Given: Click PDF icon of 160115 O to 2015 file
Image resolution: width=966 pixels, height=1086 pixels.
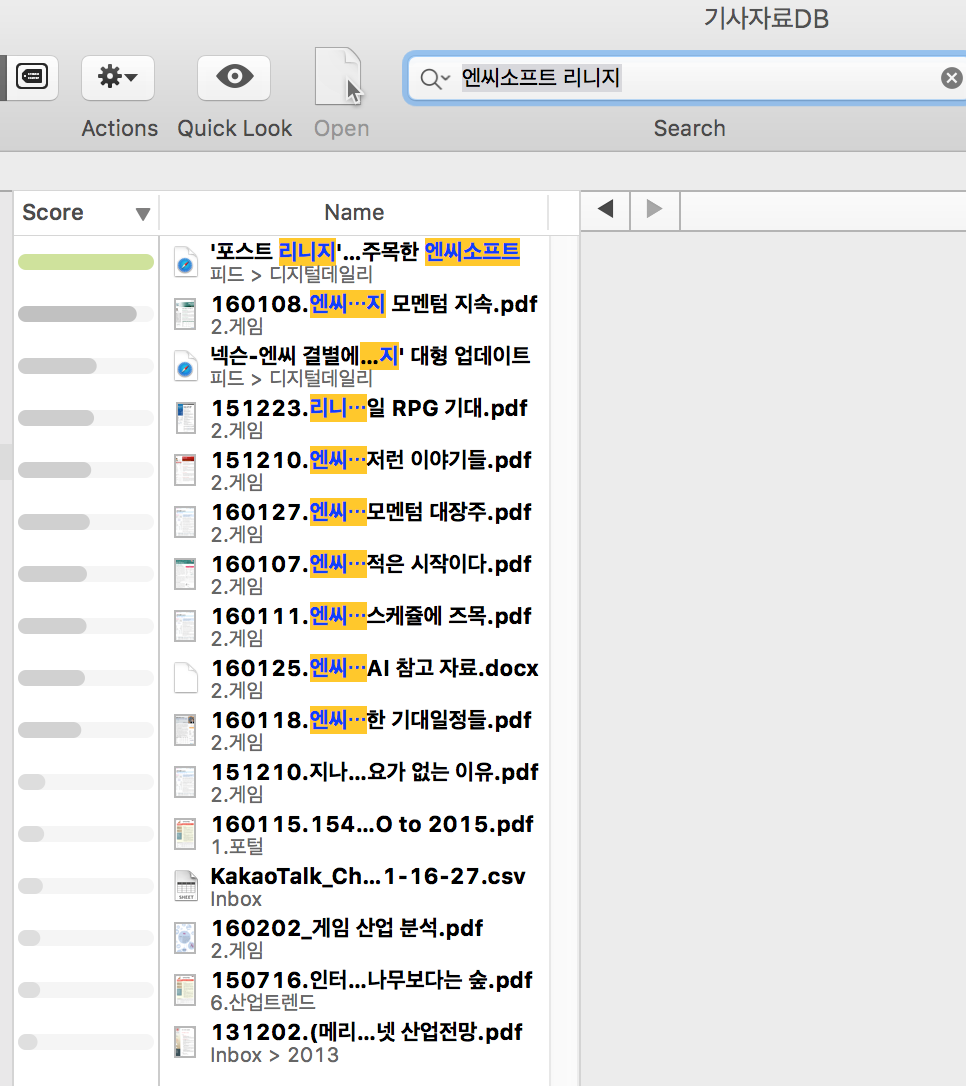Looking at the screenshot, I should (185, 835).
